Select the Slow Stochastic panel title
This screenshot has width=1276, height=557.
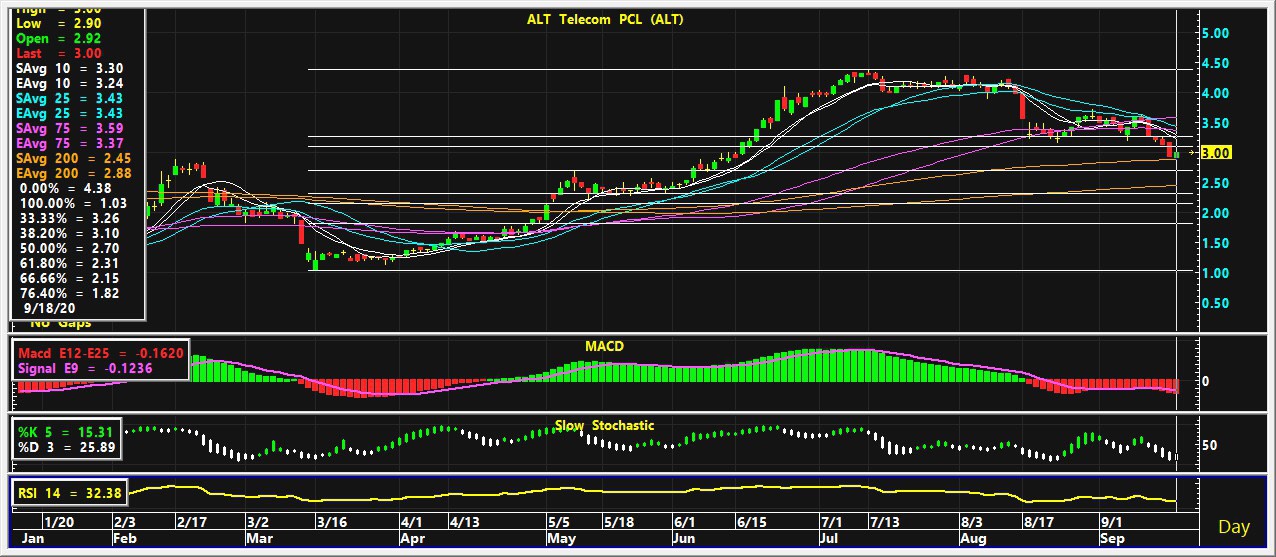click(605, 425)
